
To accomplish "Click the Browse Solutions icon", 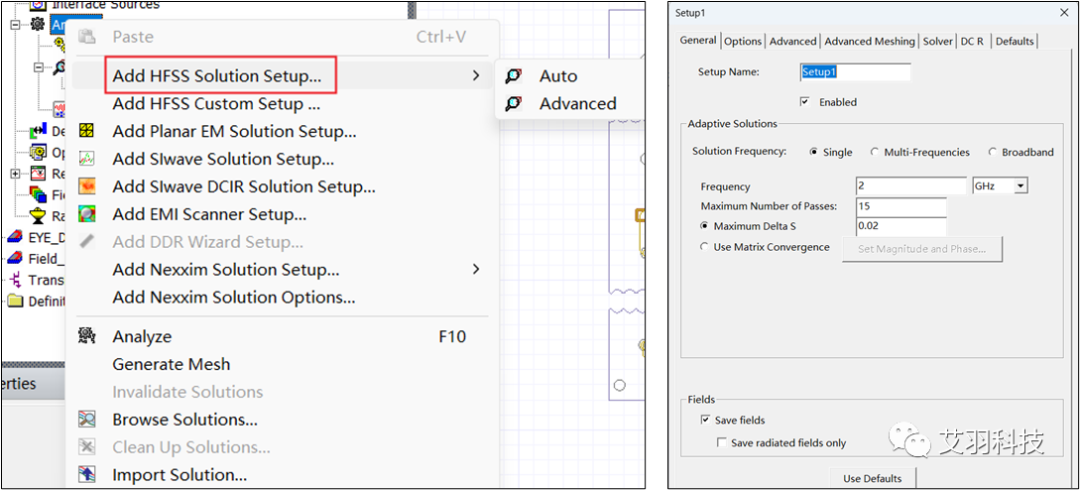I will [x=87, y=419].
